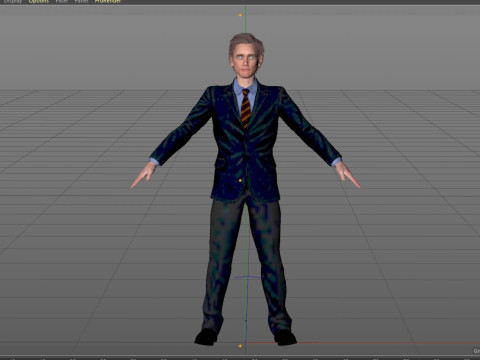This screenshot has width=480, height=360.
Task: Click the character's black shoe right of the green axis
Action: coord(285,337)
